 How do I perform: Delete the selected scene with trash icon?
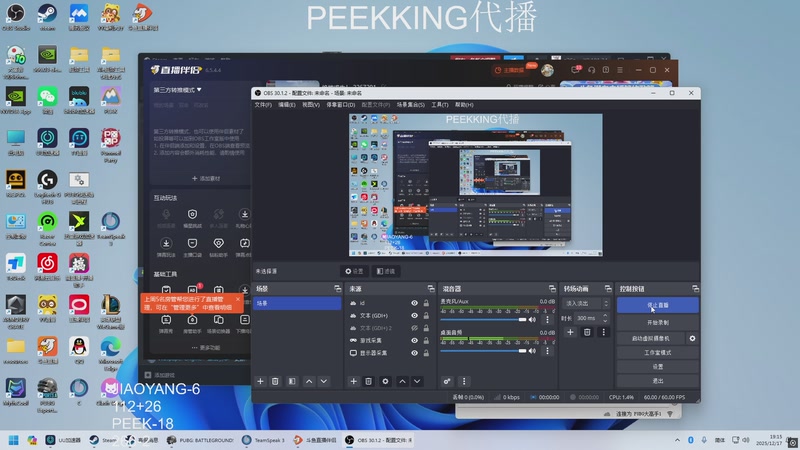pyautogui.click(x=275, y=381)
